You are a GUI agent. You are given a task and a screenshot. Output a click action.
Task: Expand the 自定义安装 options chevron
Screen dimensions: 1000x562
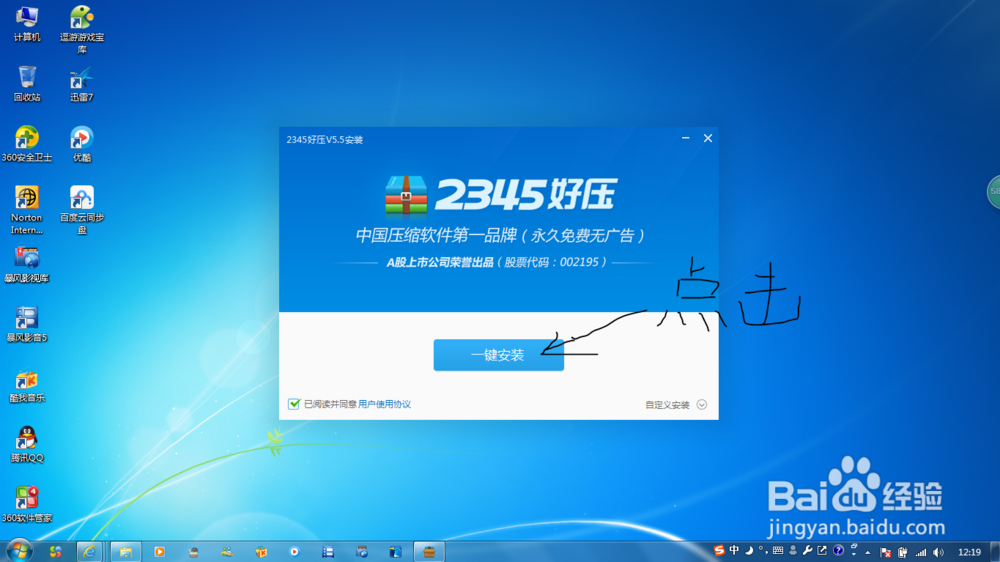pyautogui.click(x=702, y=404)
